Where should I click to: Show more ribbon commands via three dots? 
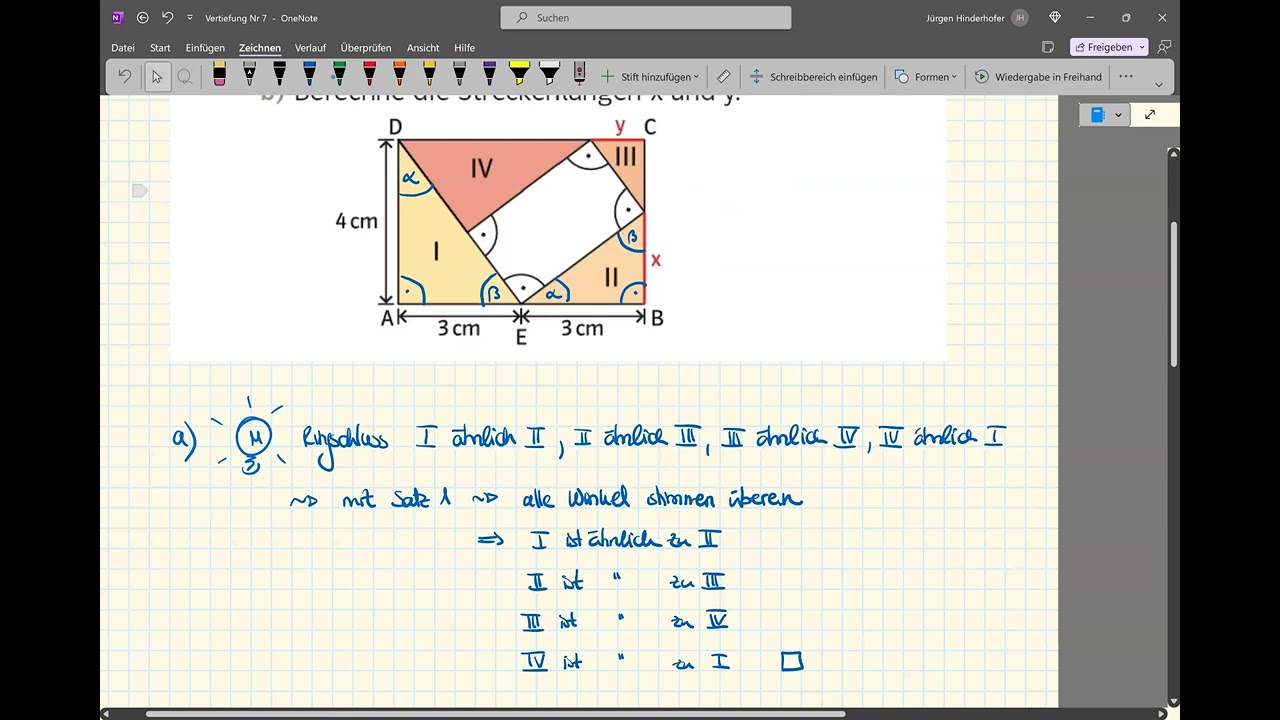coord(1126,76)
